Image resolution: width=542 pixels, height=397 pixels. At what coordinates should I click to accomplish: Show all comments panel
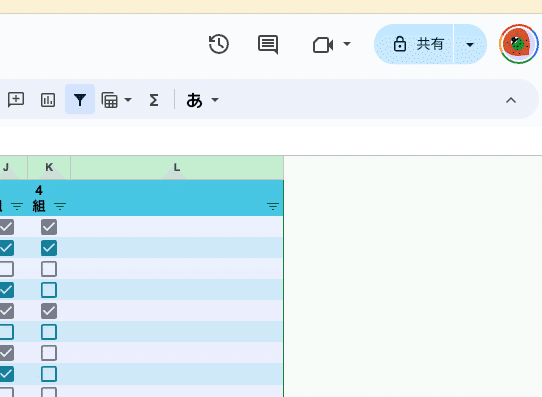[x=268, y=44]
